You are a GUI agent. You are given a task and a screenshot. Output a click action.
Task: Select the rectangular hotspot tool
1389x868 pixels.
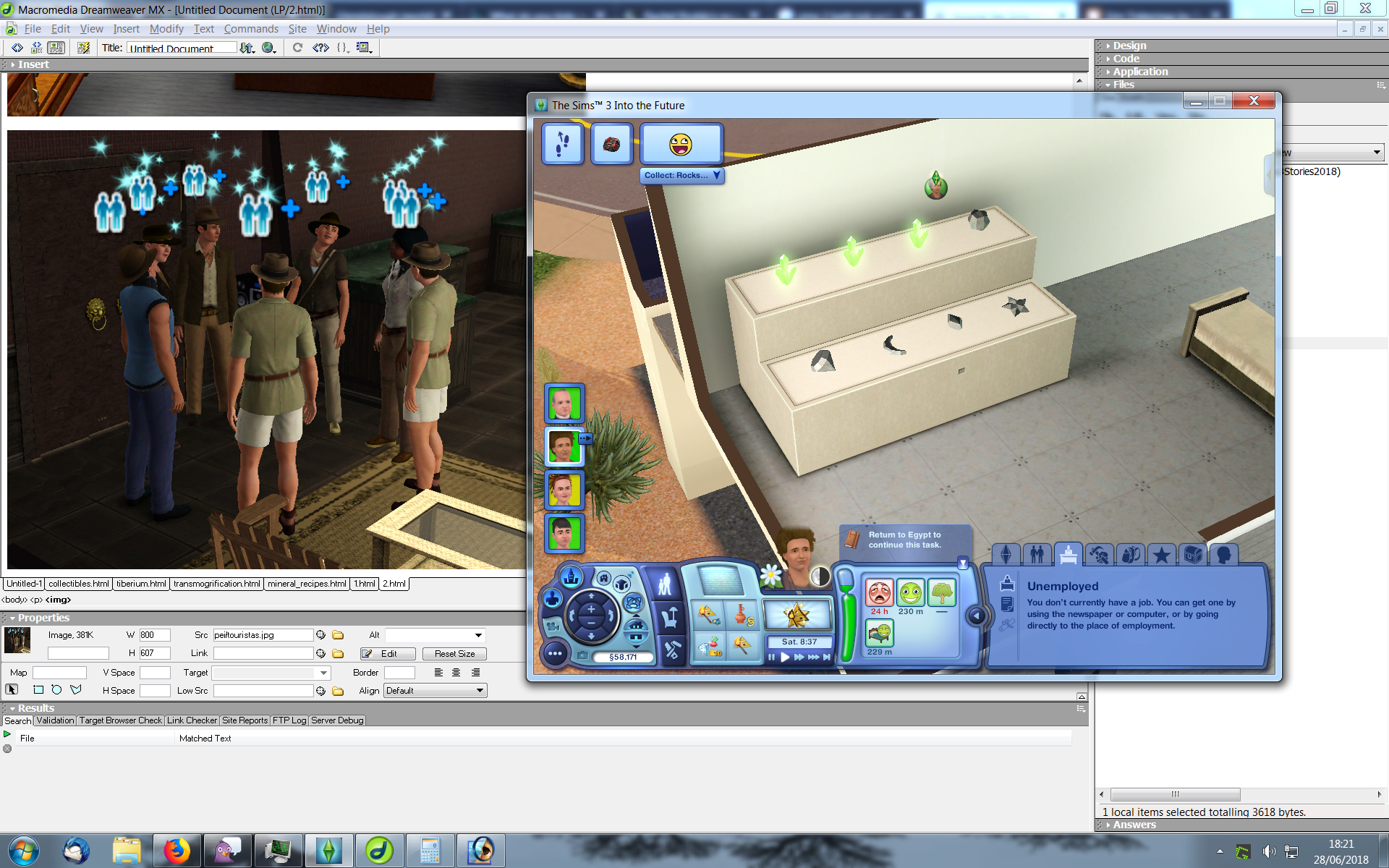point(38,689)
